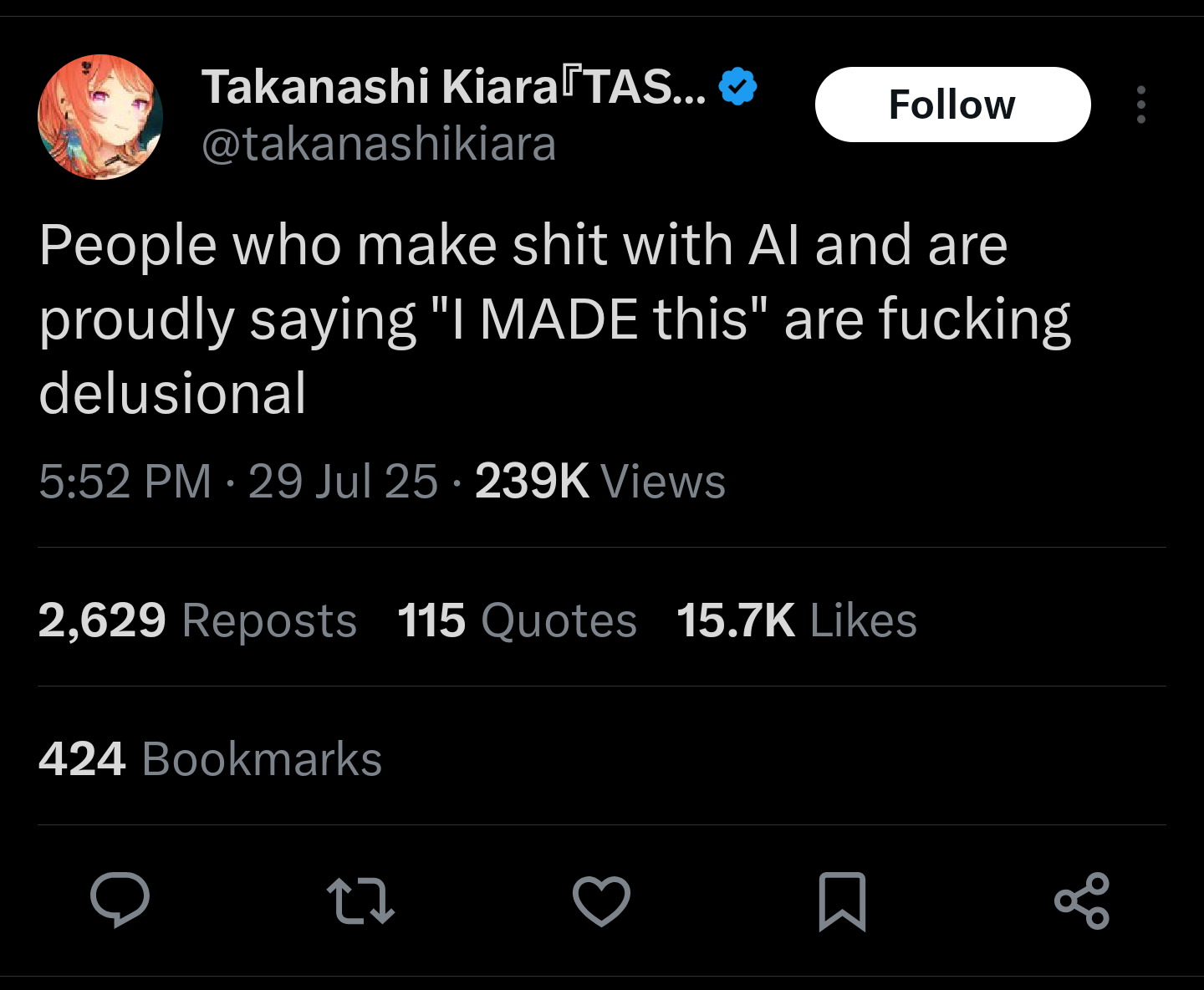The image size is (1204, 990).
Task: View the 239K Views analytics
Action: 599,482
